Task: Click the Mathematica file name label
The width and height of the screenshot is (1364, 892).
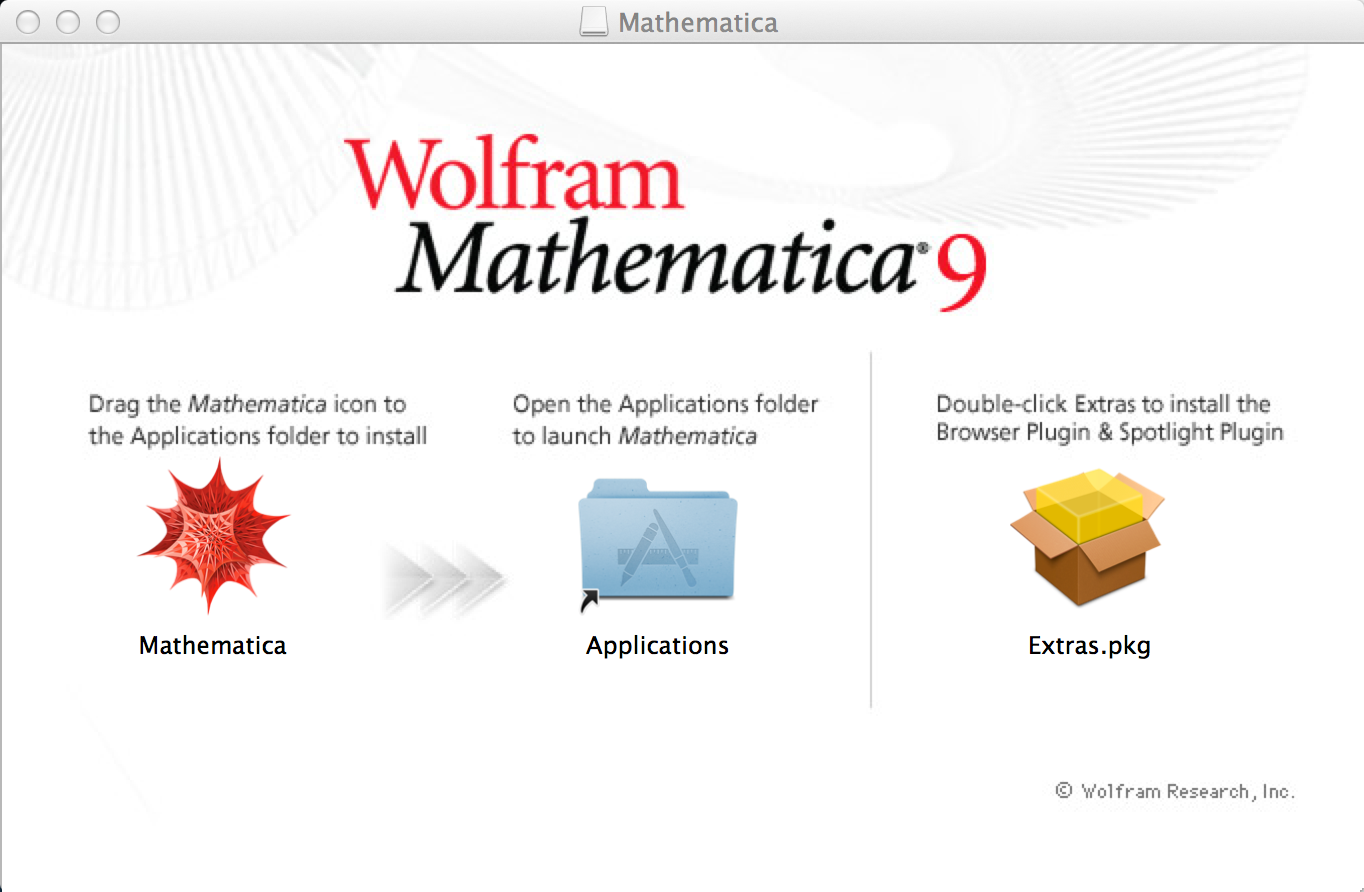Action: click(213, 646)
